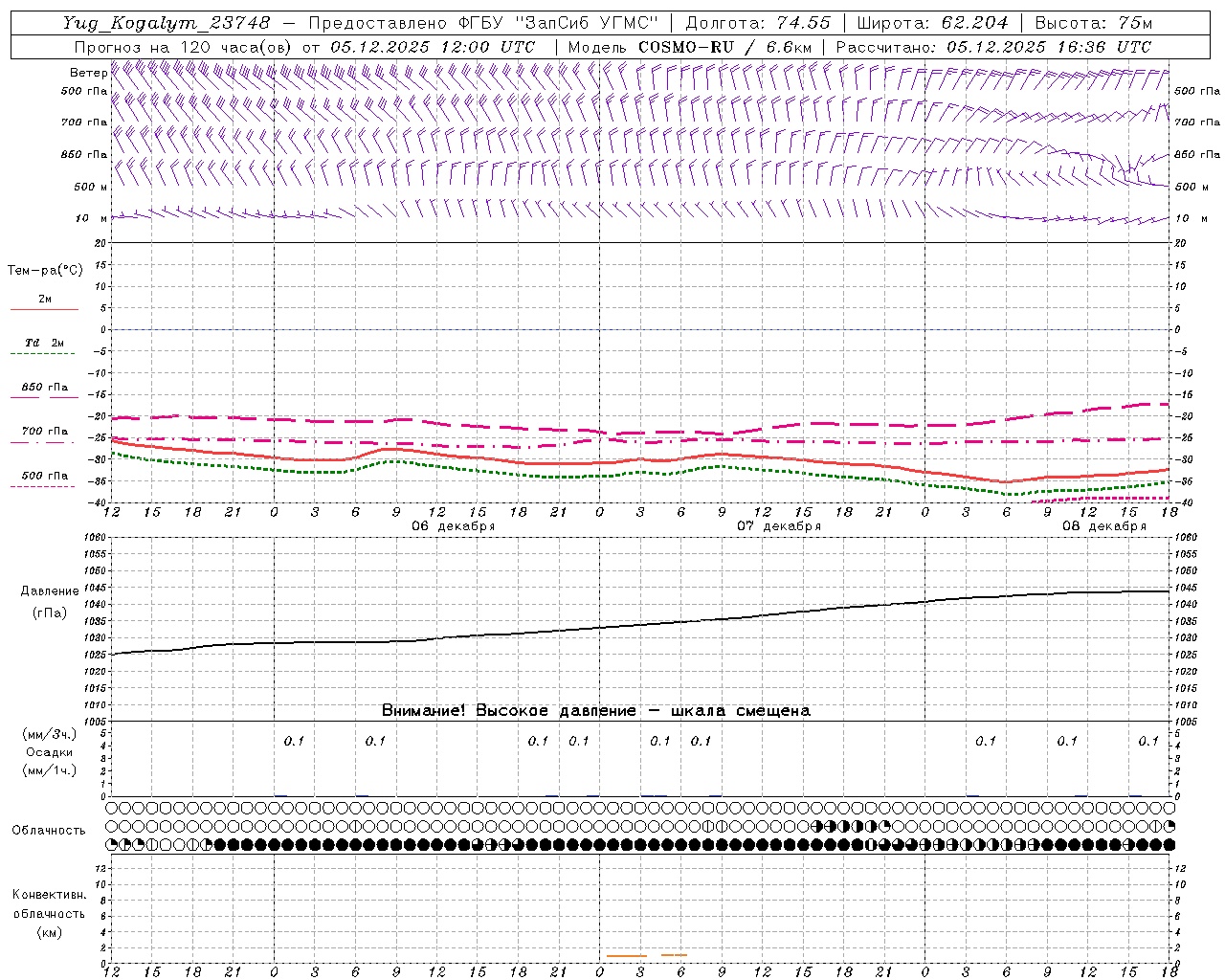
Task: Select the Высота: 75м entry
Action: pos(1094,23)
